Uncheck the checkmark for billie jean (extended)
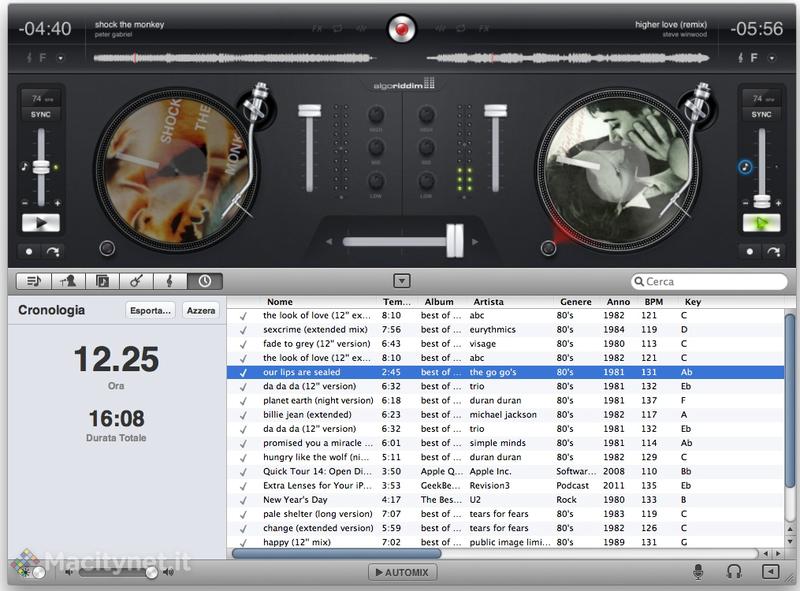Viewport: 800px width, 591px height. 243,414
